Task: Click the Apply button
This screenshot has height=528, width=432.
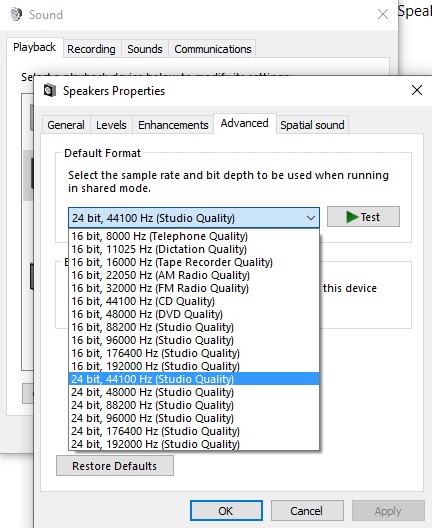Action: tap(388, 510)
